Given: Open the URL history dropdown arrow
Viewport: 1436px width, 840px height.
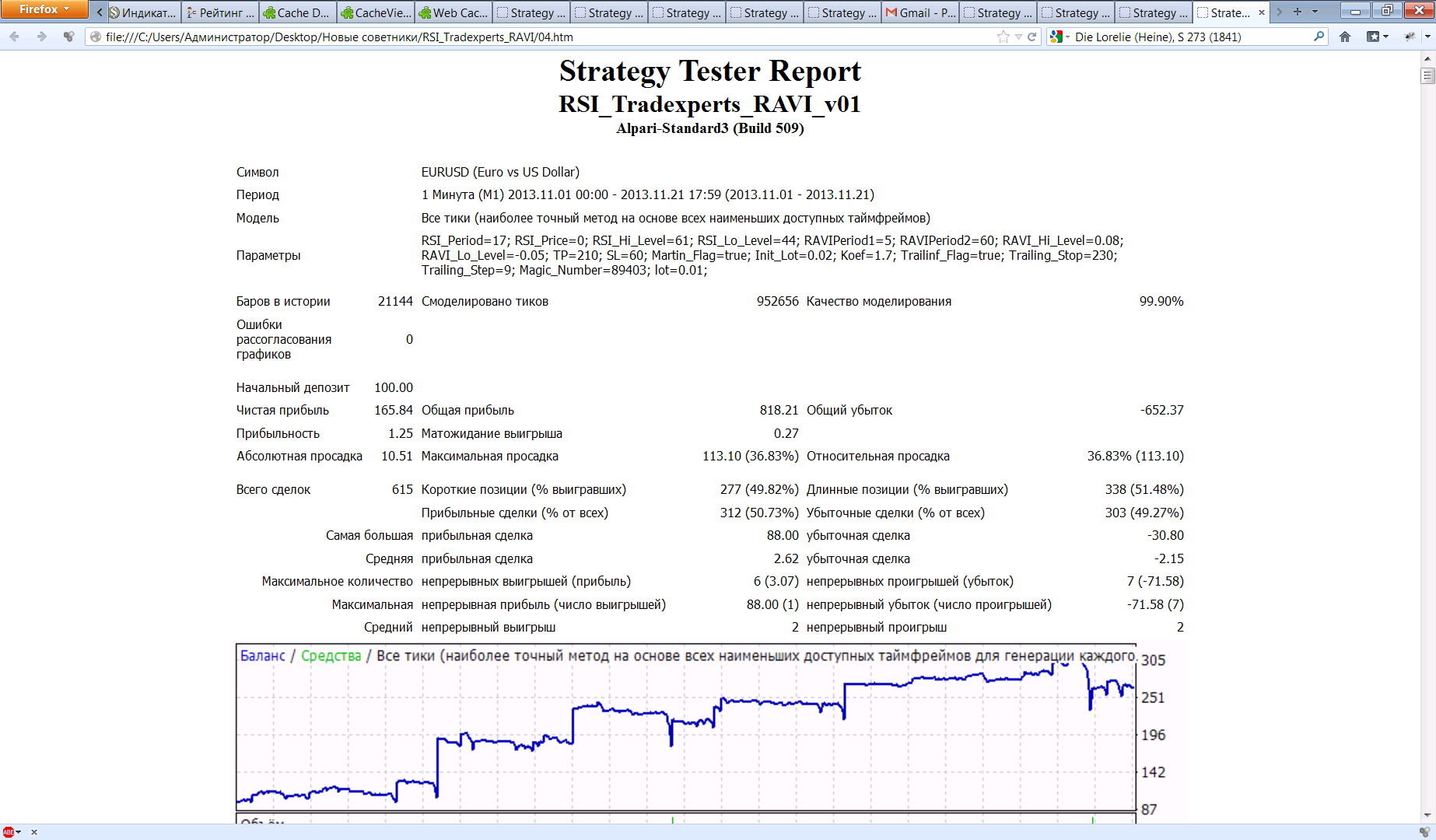Looking at the screenshot, I should 1018,37.
